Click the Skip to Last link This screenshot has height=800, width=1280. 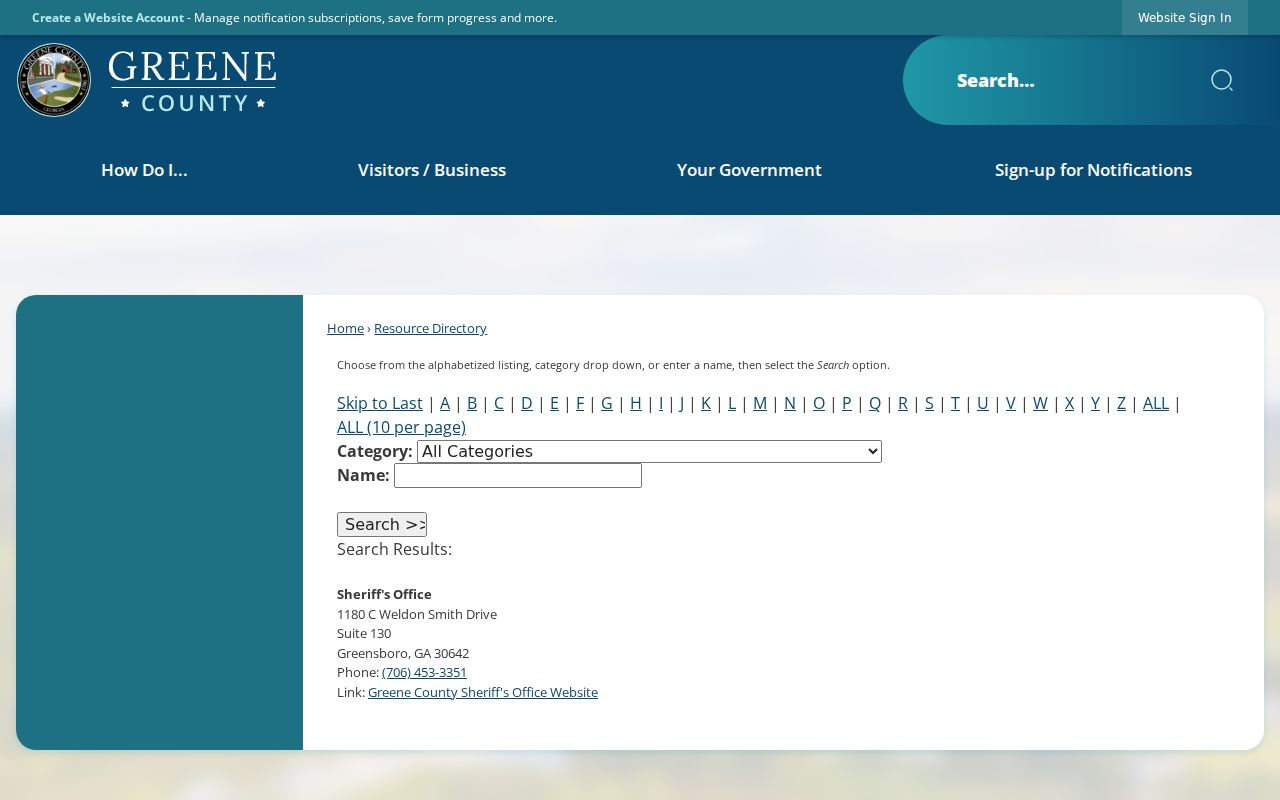click(380, 403)
